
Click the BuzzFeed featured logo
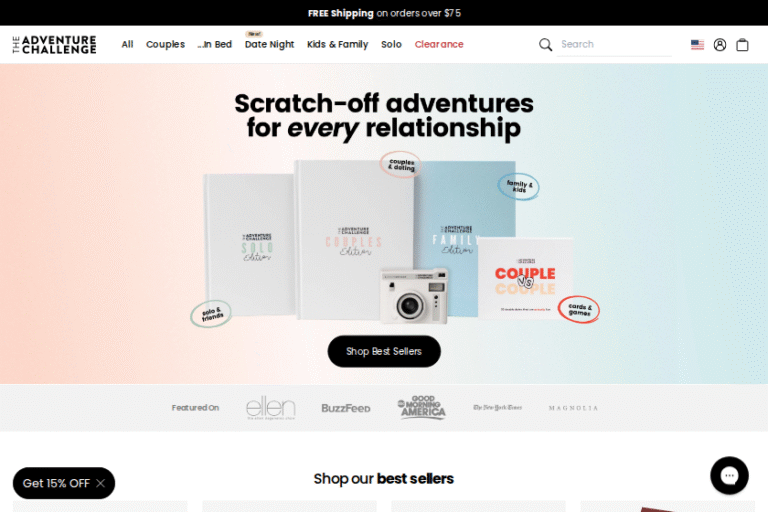pyautogui.click(x=345, y=408)
